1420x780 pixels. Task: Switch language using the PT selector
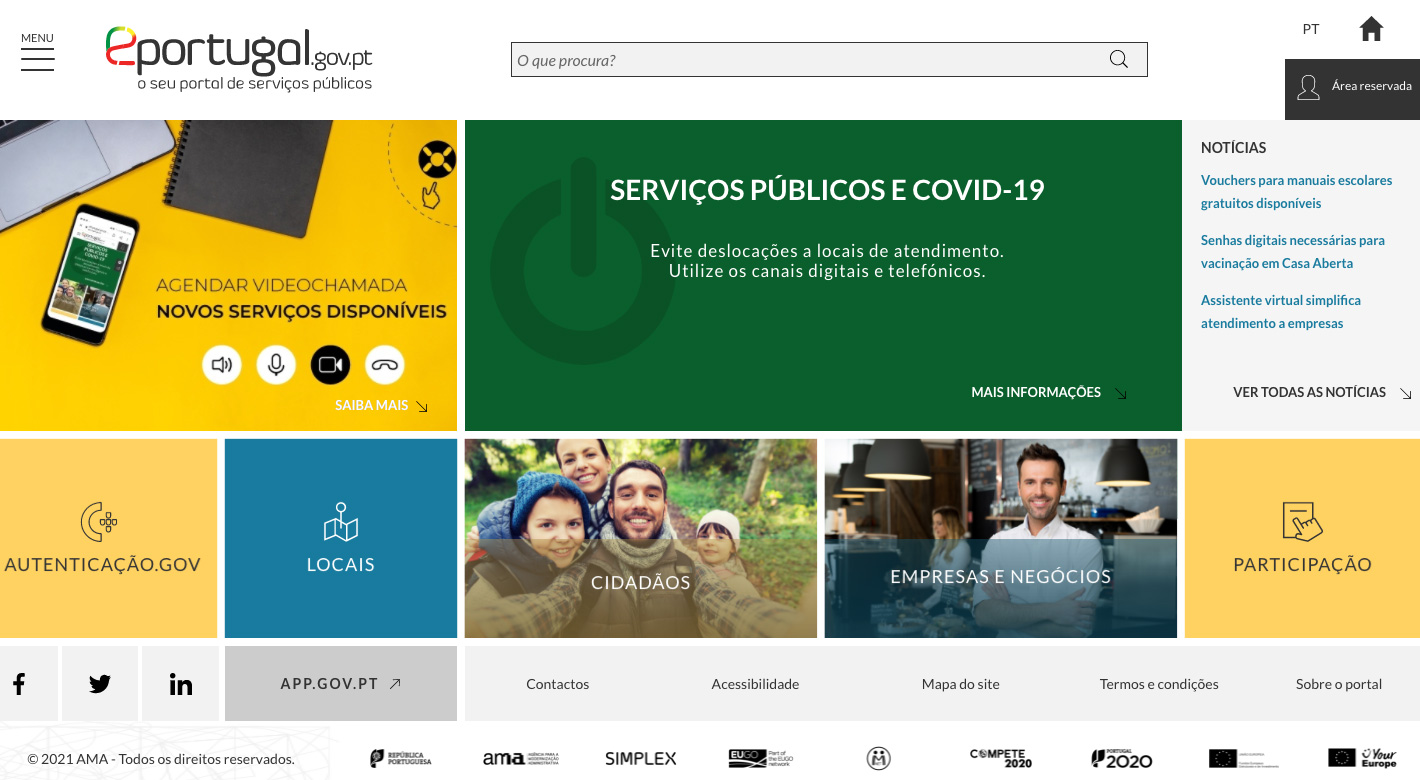1310,29
